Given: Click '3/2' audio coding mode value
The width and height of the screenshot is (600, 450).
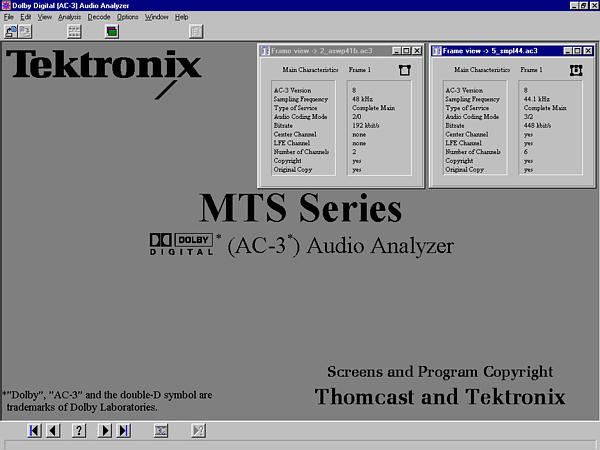Looking at the screenshot, I should point(528,117).
